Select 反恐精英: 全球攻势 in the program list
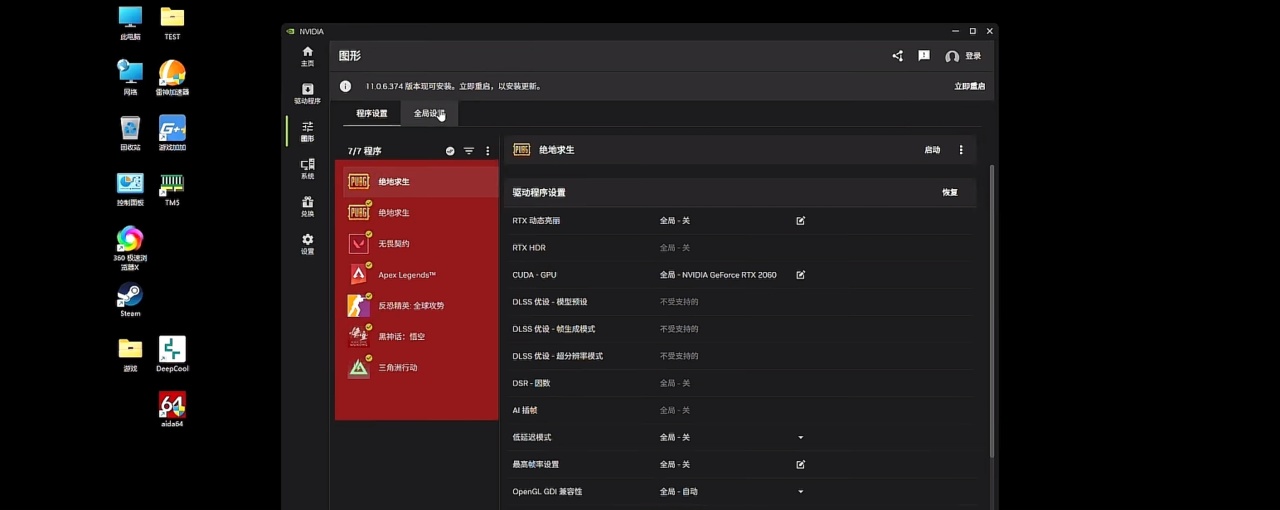Image resolution: width=1280 pixels, height=510 pixels. (416, 305)
